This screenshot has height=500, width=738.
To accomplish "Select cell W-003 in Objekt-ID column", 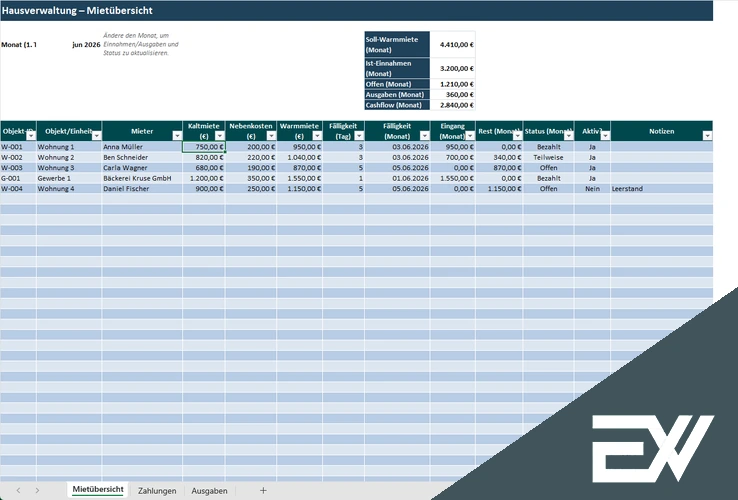I will pyautogui.click(x=18, y=168).
